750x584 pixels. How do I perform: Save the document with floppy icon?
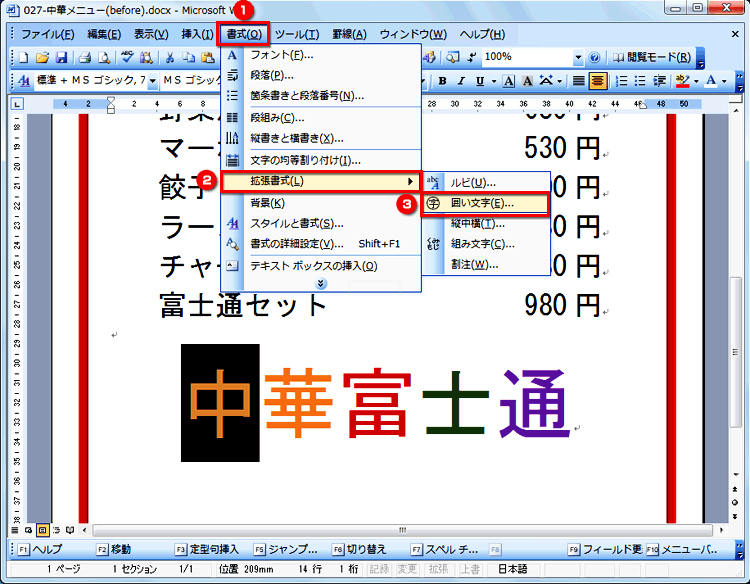click(x=61, y=58)
